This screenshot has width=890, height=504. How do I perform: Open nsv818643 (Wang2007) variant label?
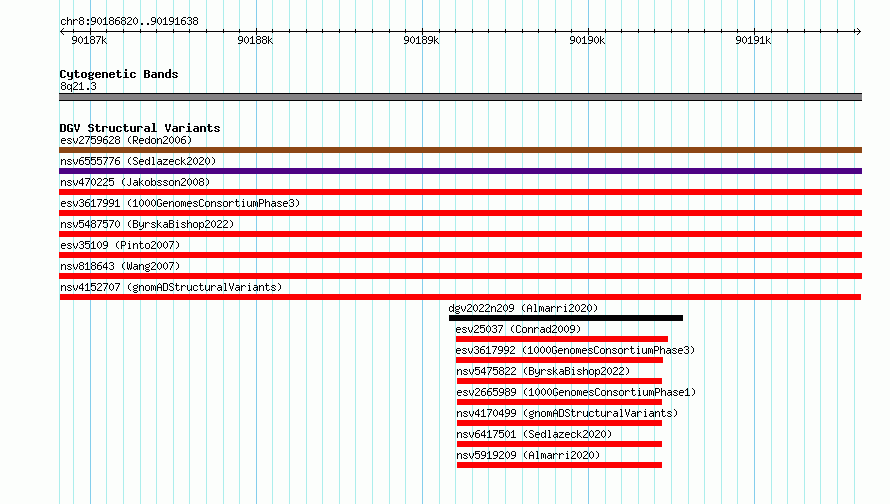[x=120, y=266]
